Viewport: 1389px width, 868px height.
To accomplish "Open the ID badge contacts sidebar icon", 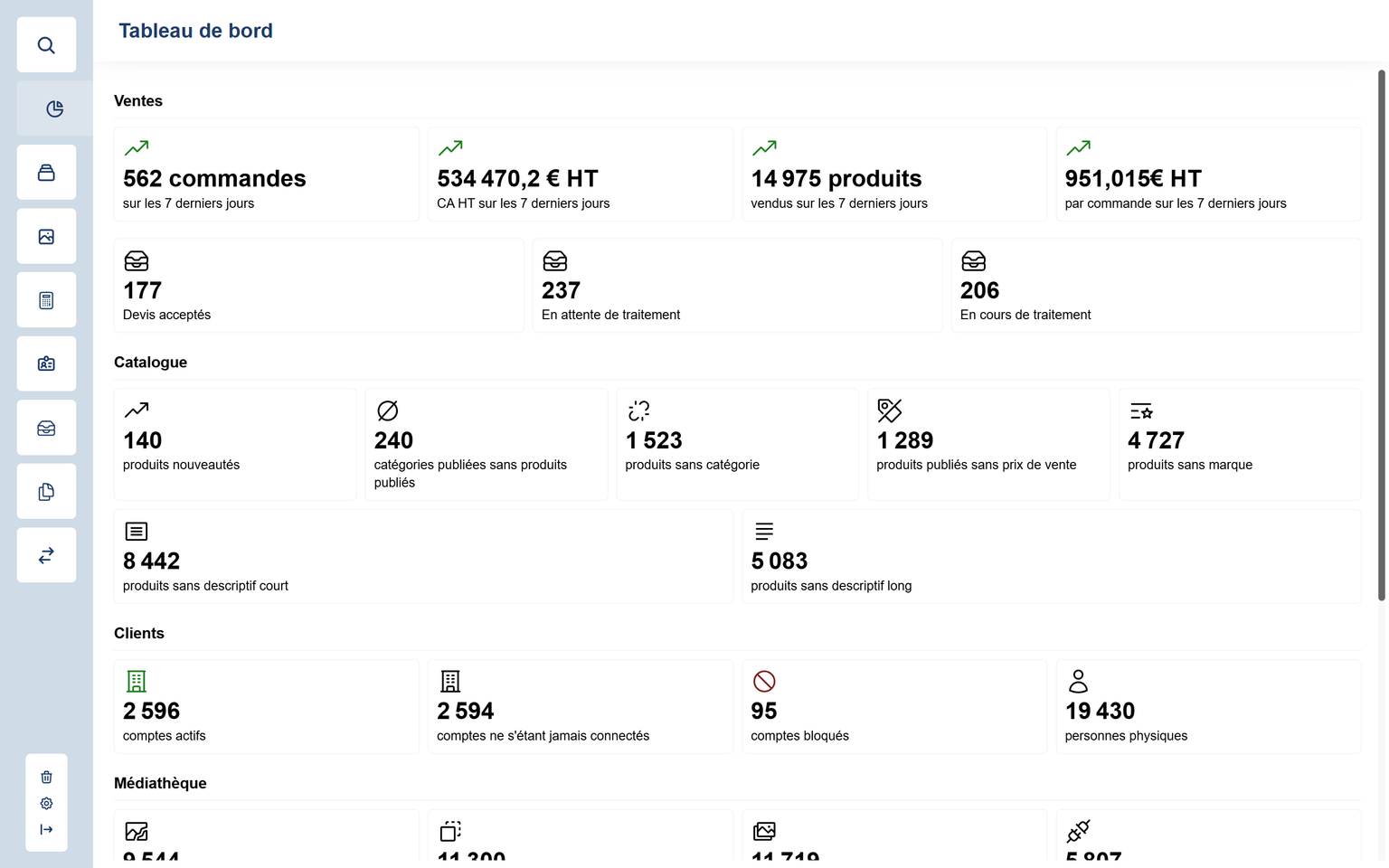I will point(46,363).
